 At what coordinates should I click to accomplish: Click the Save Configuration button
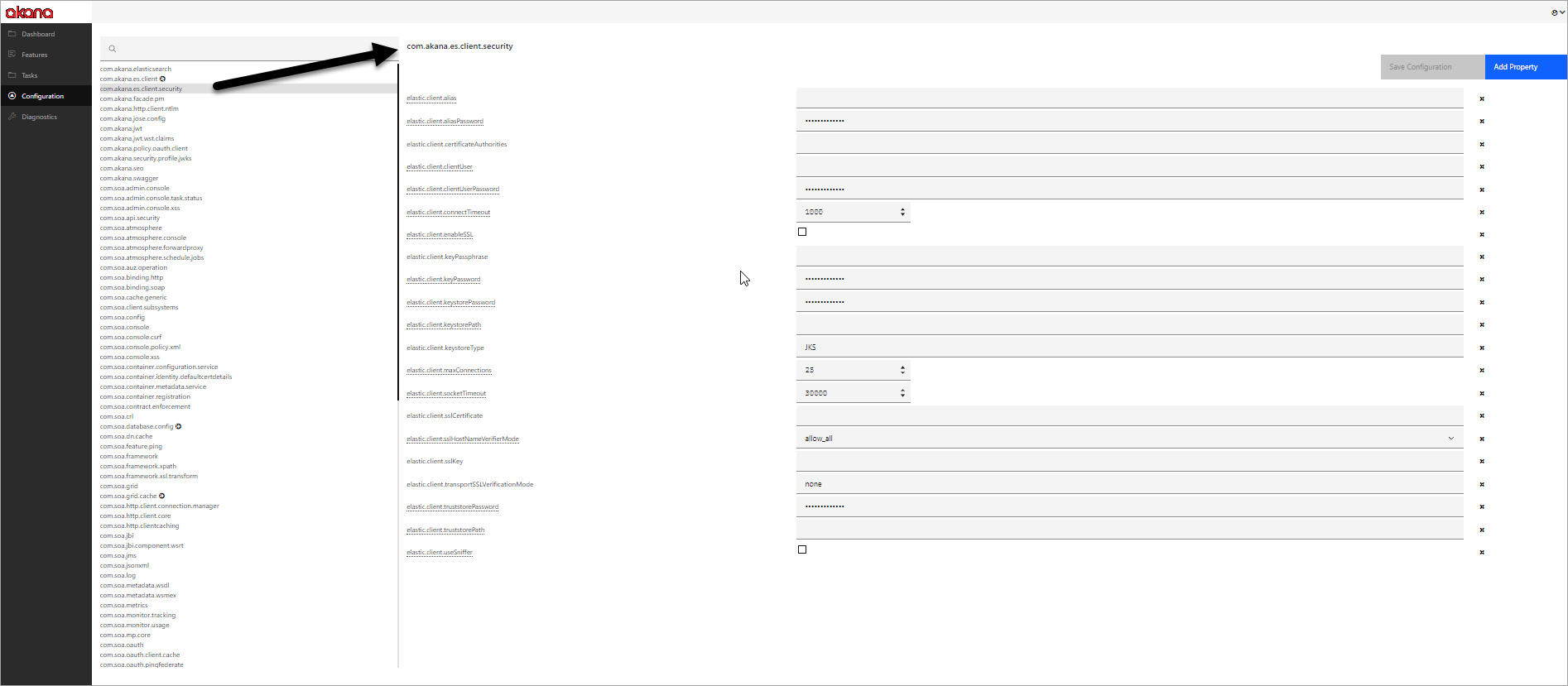tap(1432, 67)
